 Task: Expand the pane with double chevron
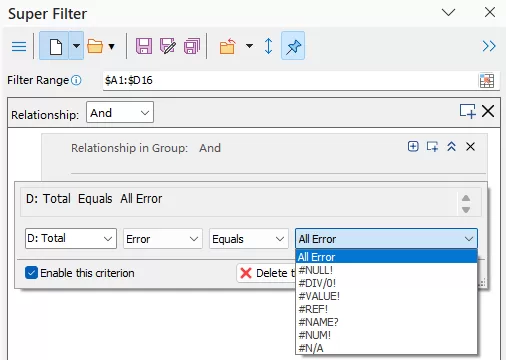(x=489, y=46)
